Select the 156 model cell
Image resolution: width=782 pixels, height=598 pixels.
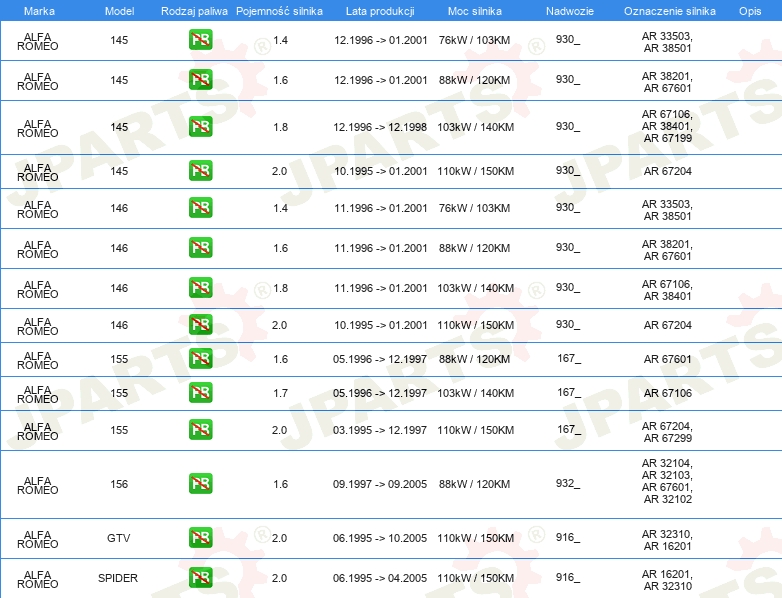[x=119, y=484]
